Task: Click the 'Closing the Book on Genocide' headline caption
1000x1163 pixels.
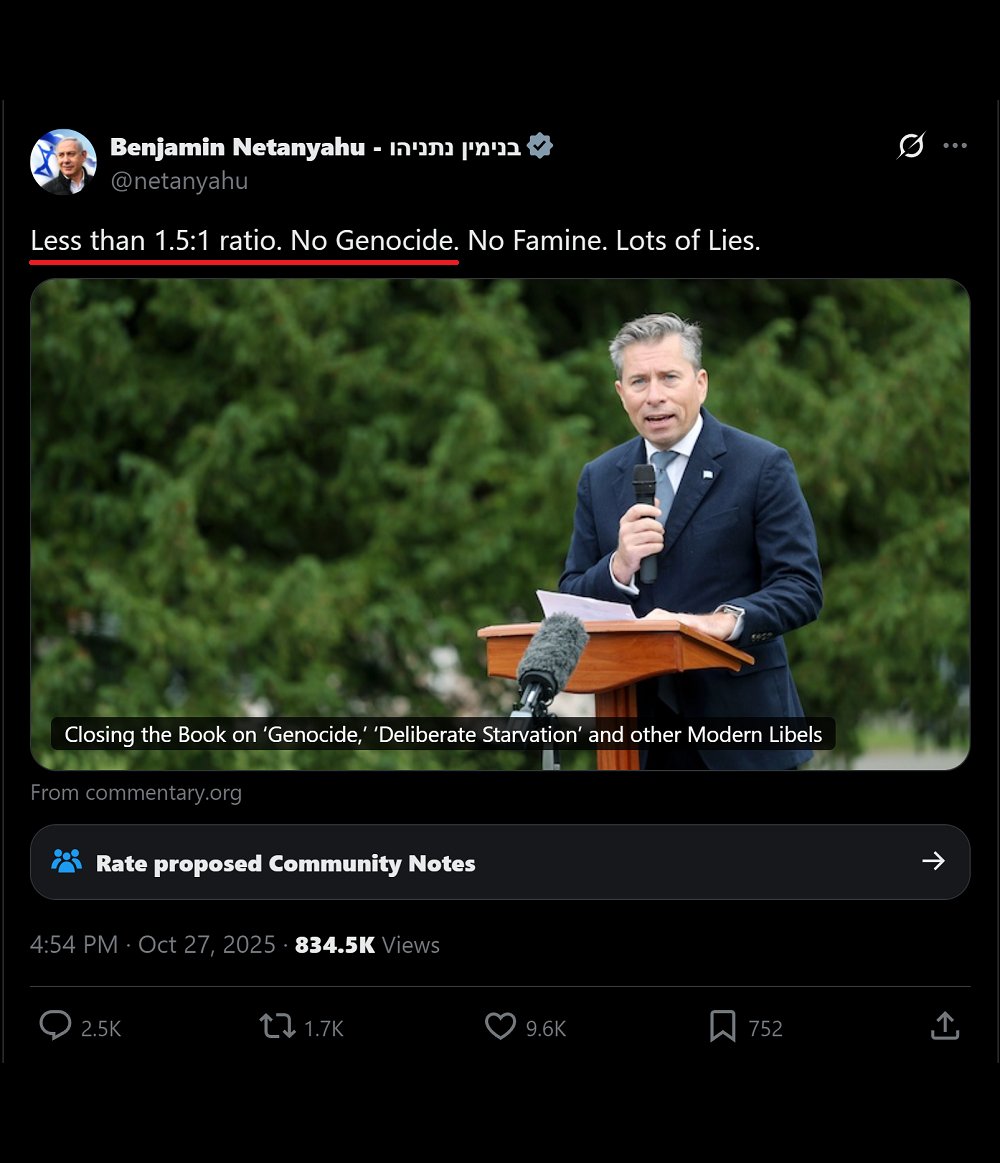Action: 443,734
